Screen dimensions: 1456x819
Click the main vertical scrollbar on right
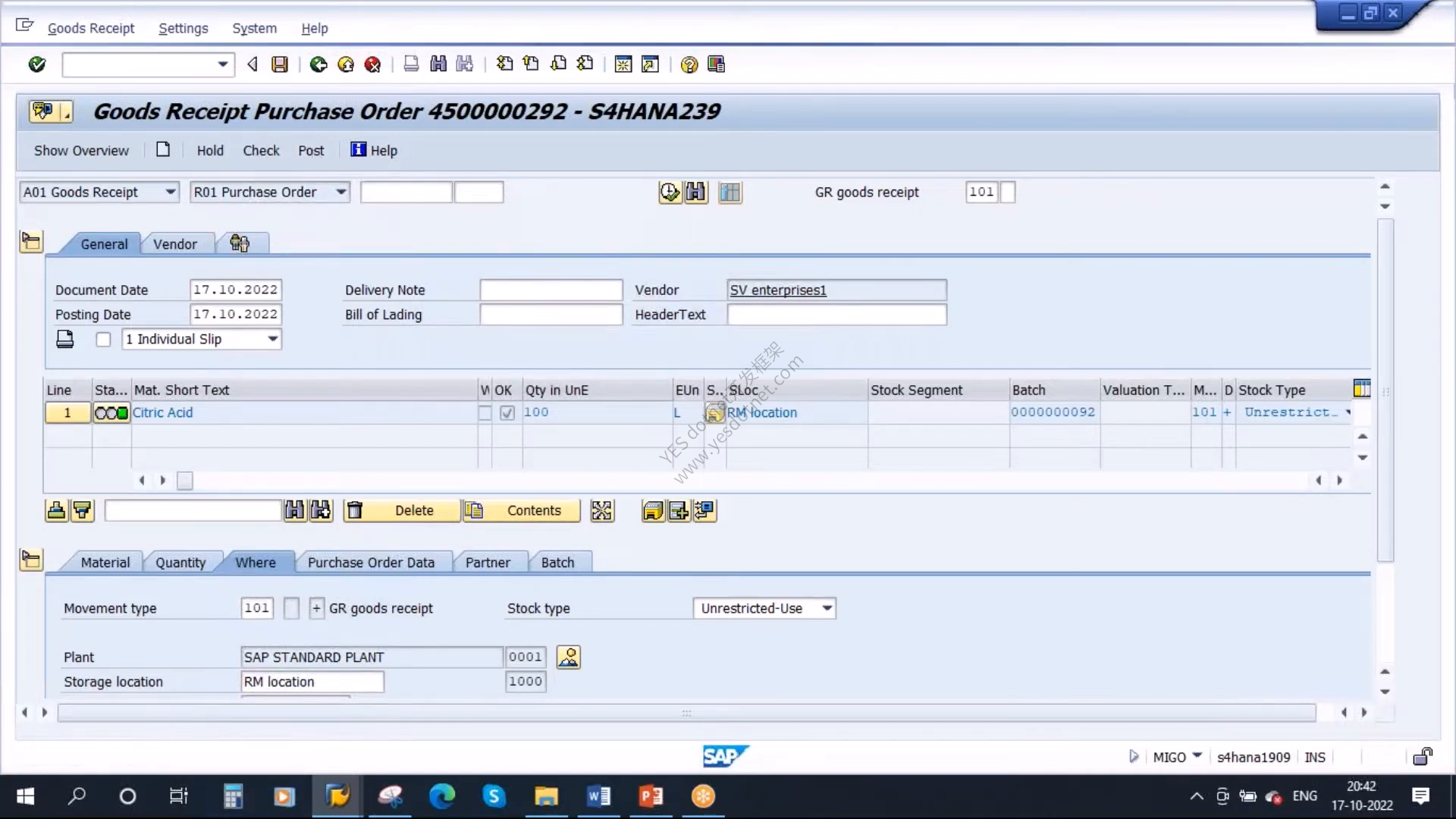click(1385, 389)
